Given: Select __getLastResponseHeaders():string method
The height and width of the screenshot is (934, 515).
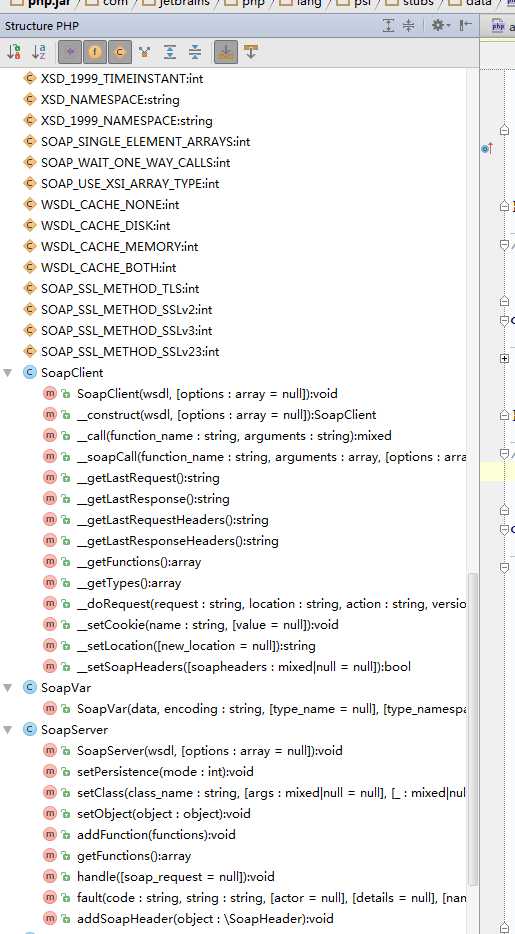Looking at the screenshot, I should pyautogui.click(x=177, y=541).
